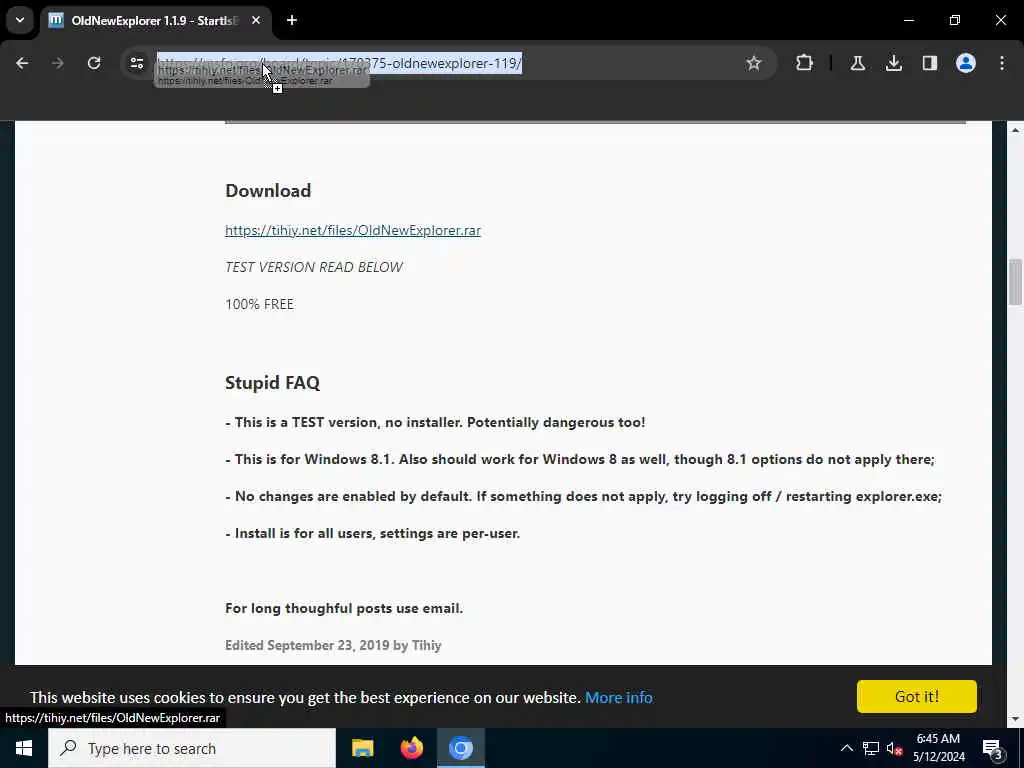The width and height of the screenshot is (1024, 768).
Task: Click 'For long thoughtful posts use email.' text
Action: pyautogui.click(x=344, y=608)
